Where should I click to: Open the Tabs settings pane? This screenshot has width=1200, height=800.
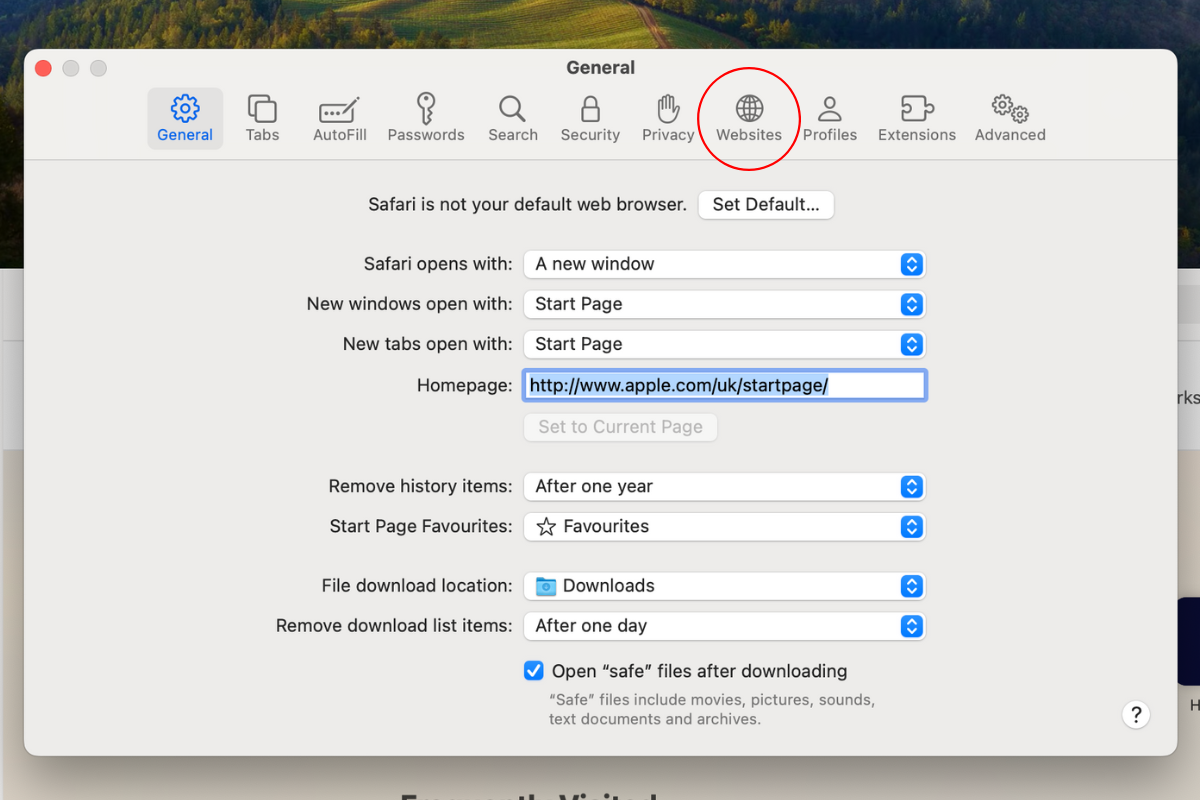262,118
